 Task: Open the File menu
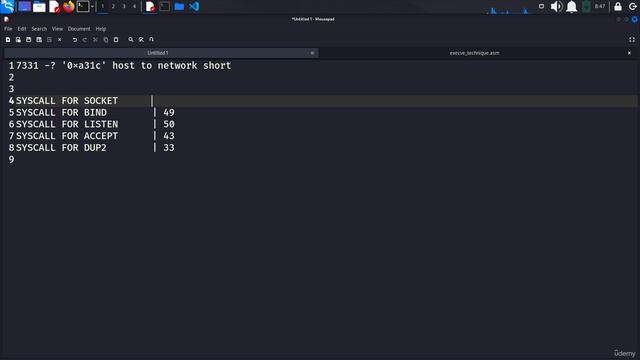click(x=8, y=29)
